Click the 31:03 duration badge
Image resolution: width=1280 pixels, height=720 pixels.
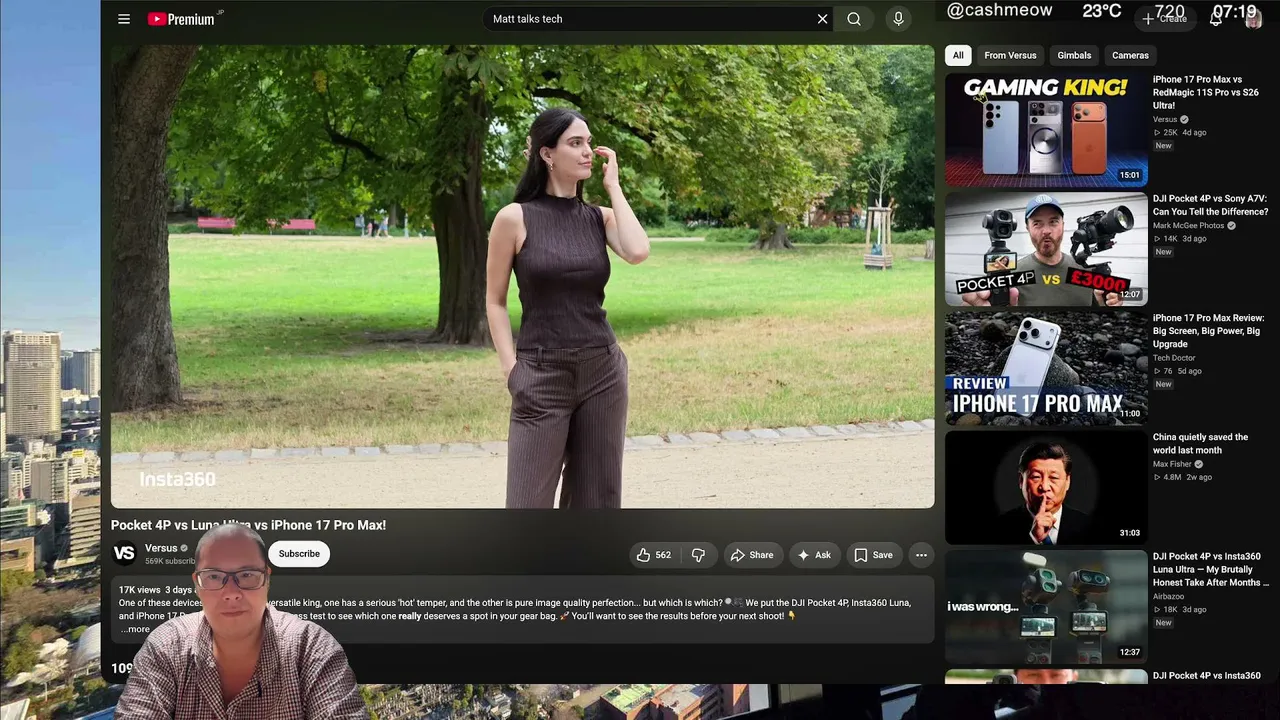coord(1129,532)
